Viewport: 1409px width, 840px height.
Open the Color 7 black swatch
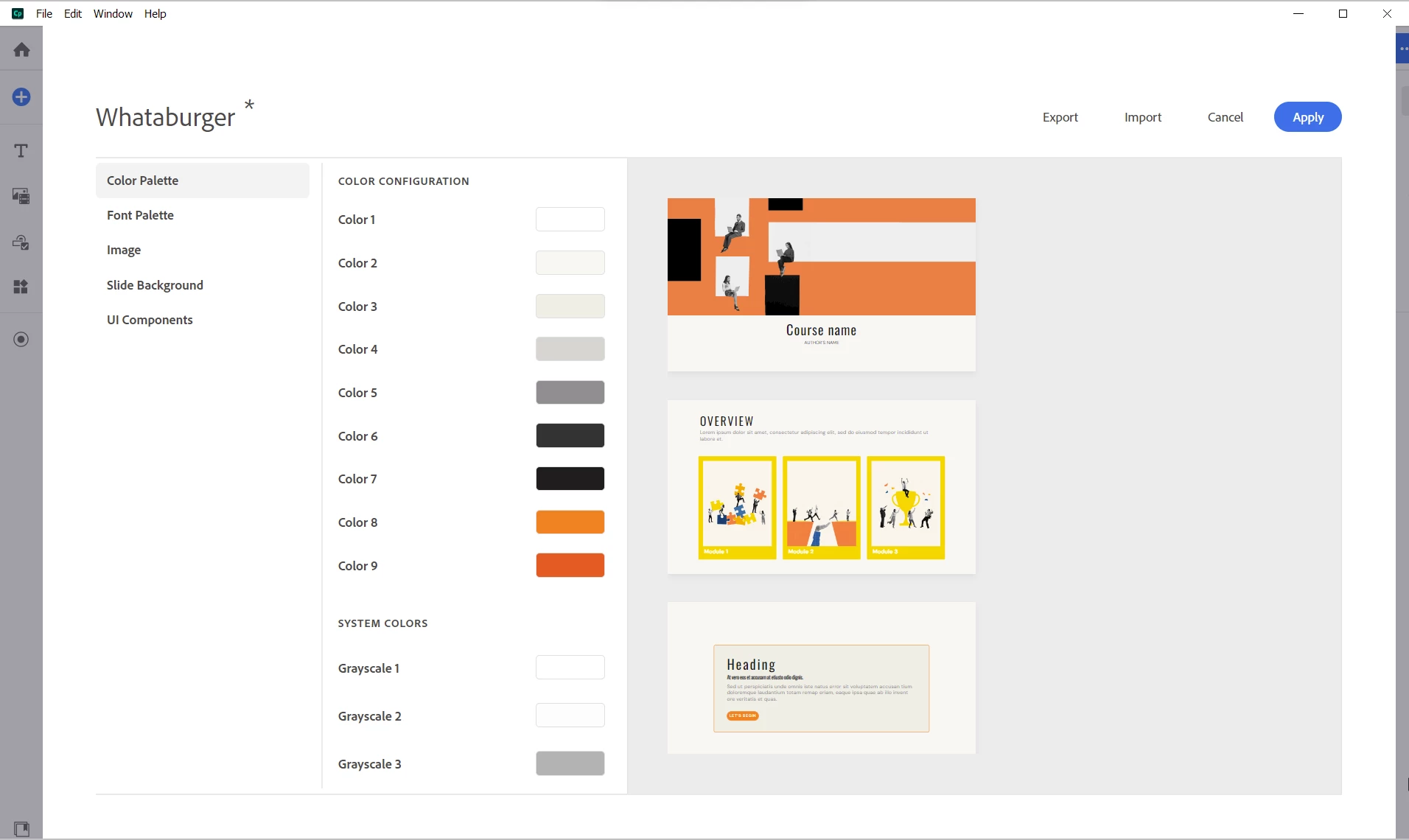click(x=570, y=479)
